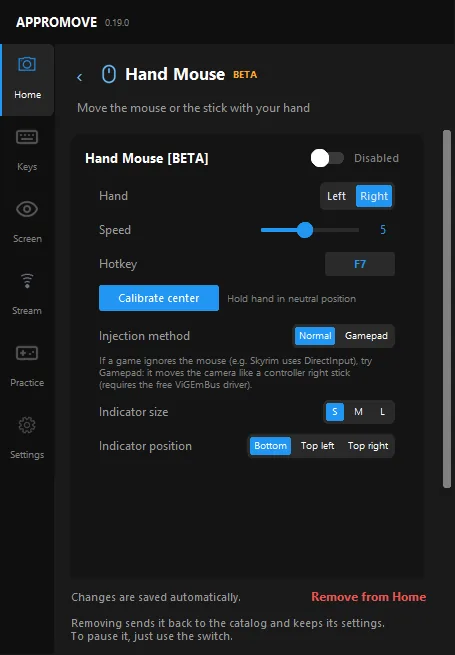The width and height of the screenshot is (455, 655).
Task: Set indicator position to Bottom
Action: [270, 446]
